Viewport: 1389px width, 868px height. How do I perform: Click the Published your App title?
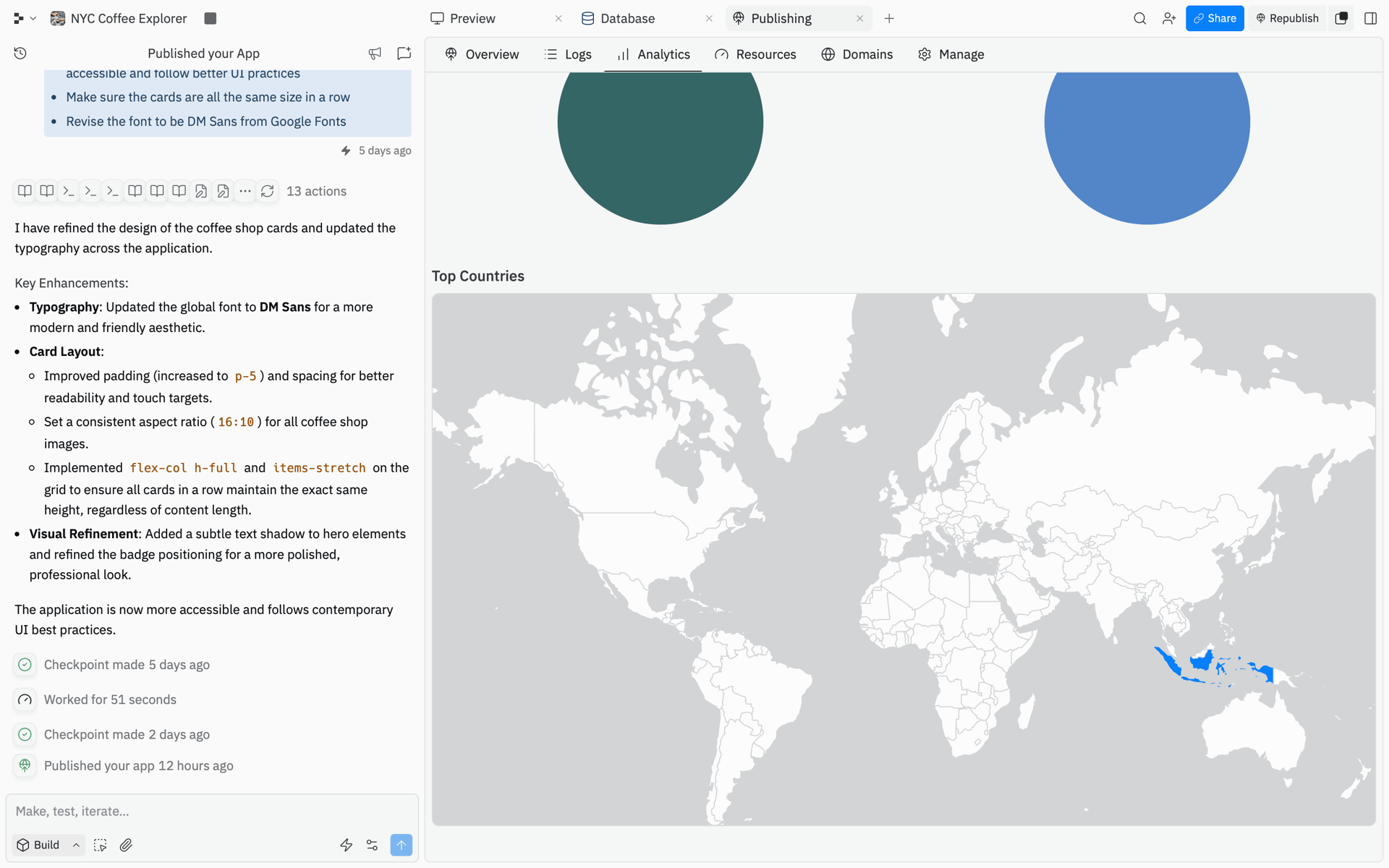(x=203, y=54)
